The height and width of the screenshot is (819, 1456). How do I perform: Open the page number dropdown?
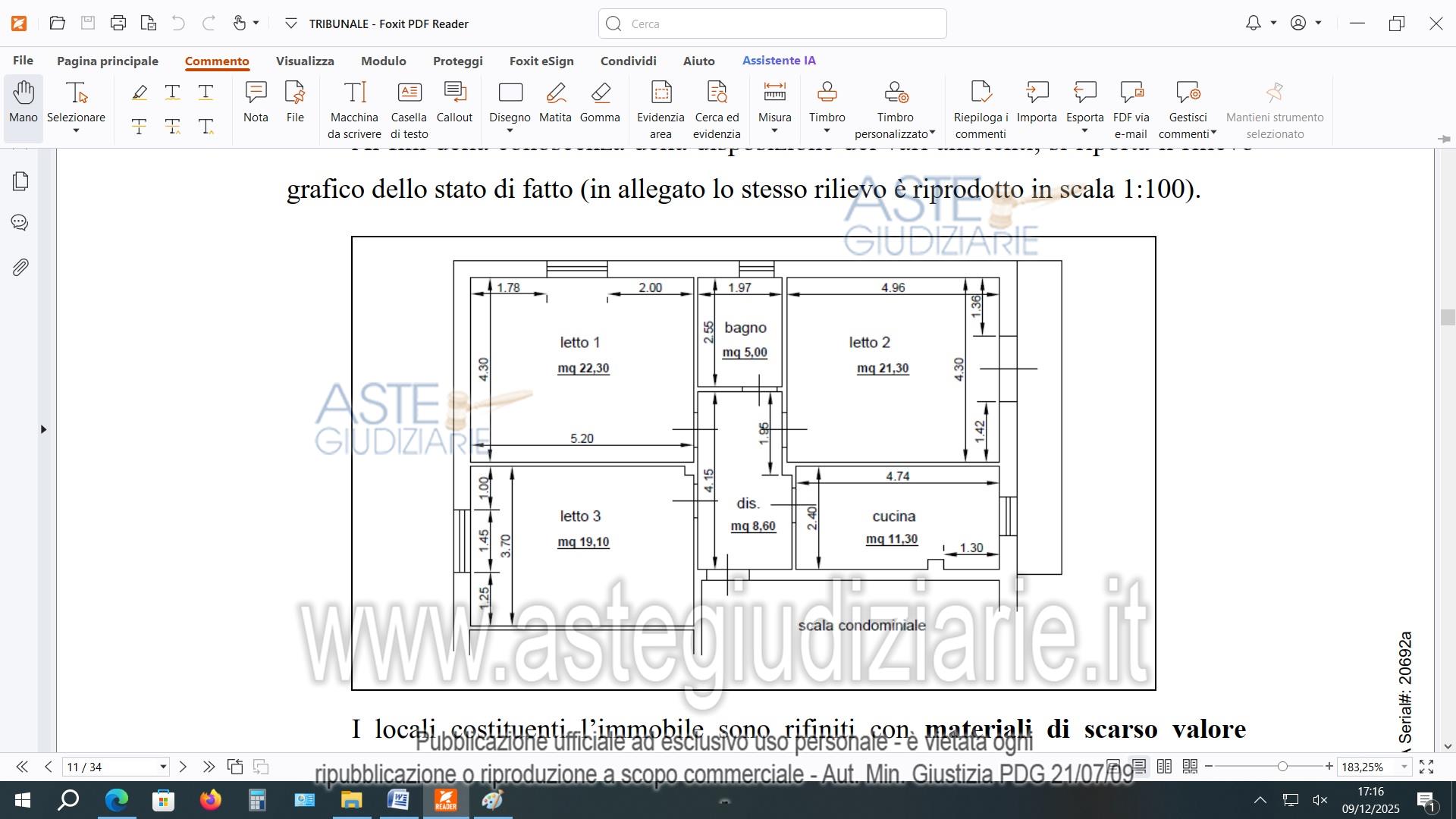click(162, 767)
